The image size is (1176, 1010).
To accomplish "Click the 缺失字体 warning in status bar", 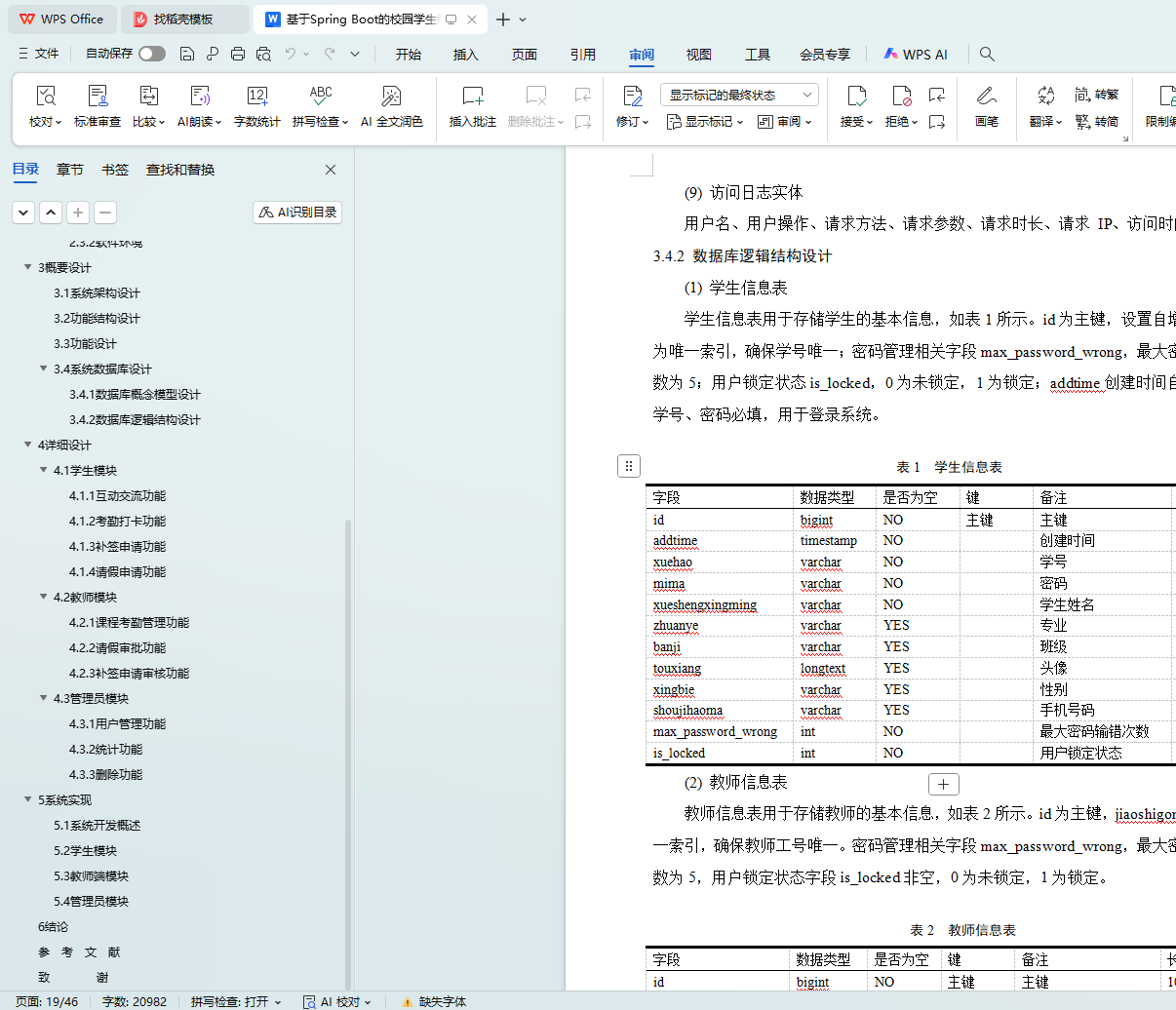I will (x=434, y=1001).
